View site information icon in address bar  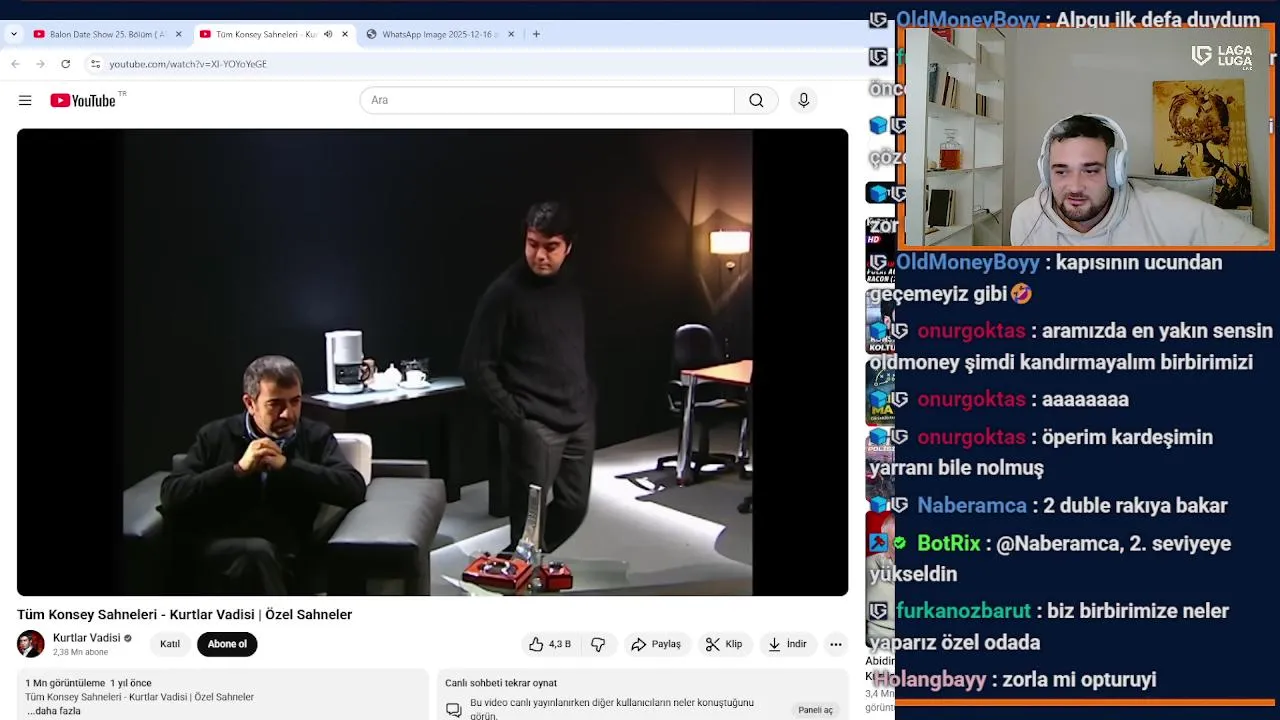click(95, 64)
